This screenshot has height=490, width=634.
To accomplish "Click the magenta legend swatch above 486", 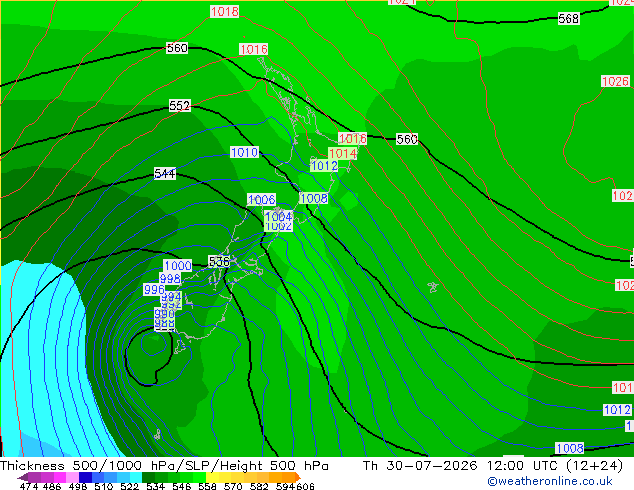I will point(59,477).
